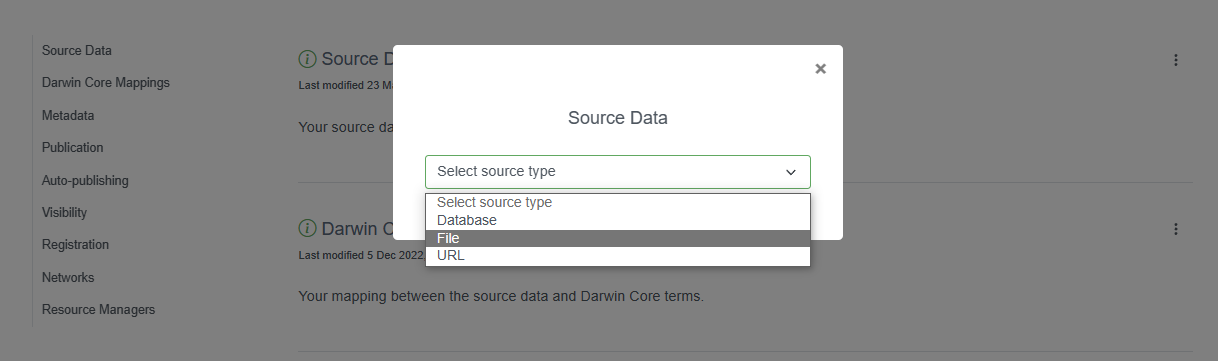
Task: Click the 'Last modified 5 Dec 2022' text
Action: point(361,255)
